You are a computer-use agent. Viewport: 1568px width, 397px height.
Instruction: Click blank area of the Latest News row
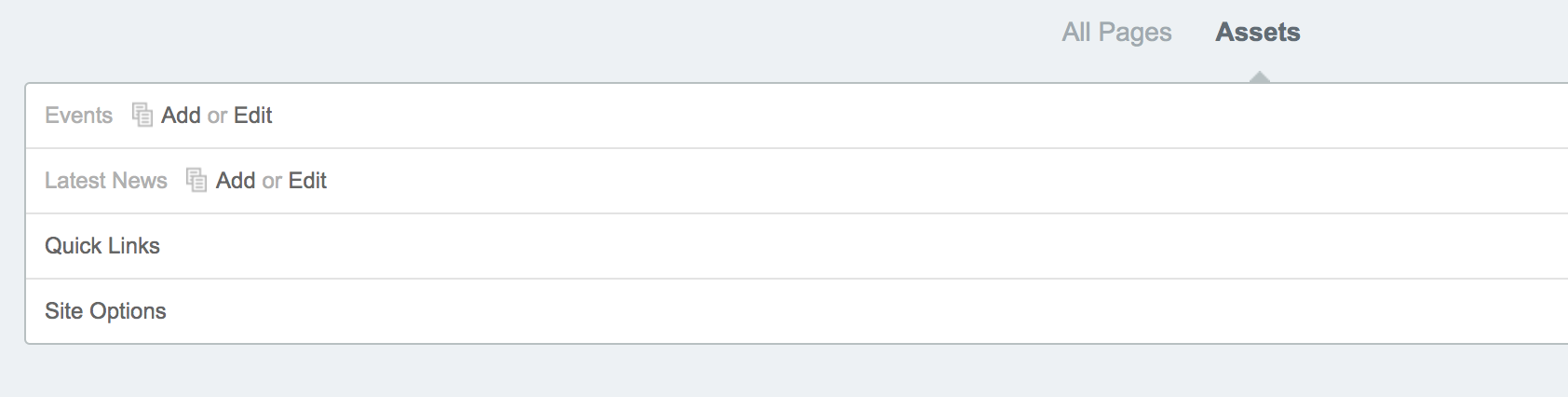tap(838, 180)
